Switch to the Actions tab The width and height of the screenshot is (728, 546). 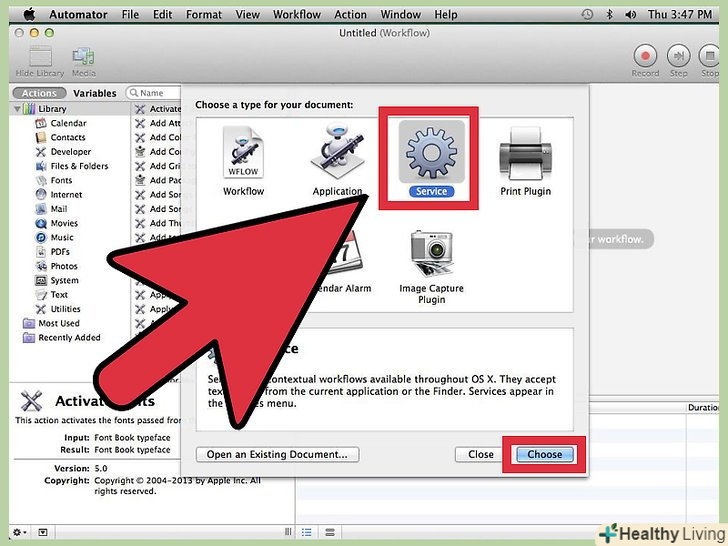39,93
